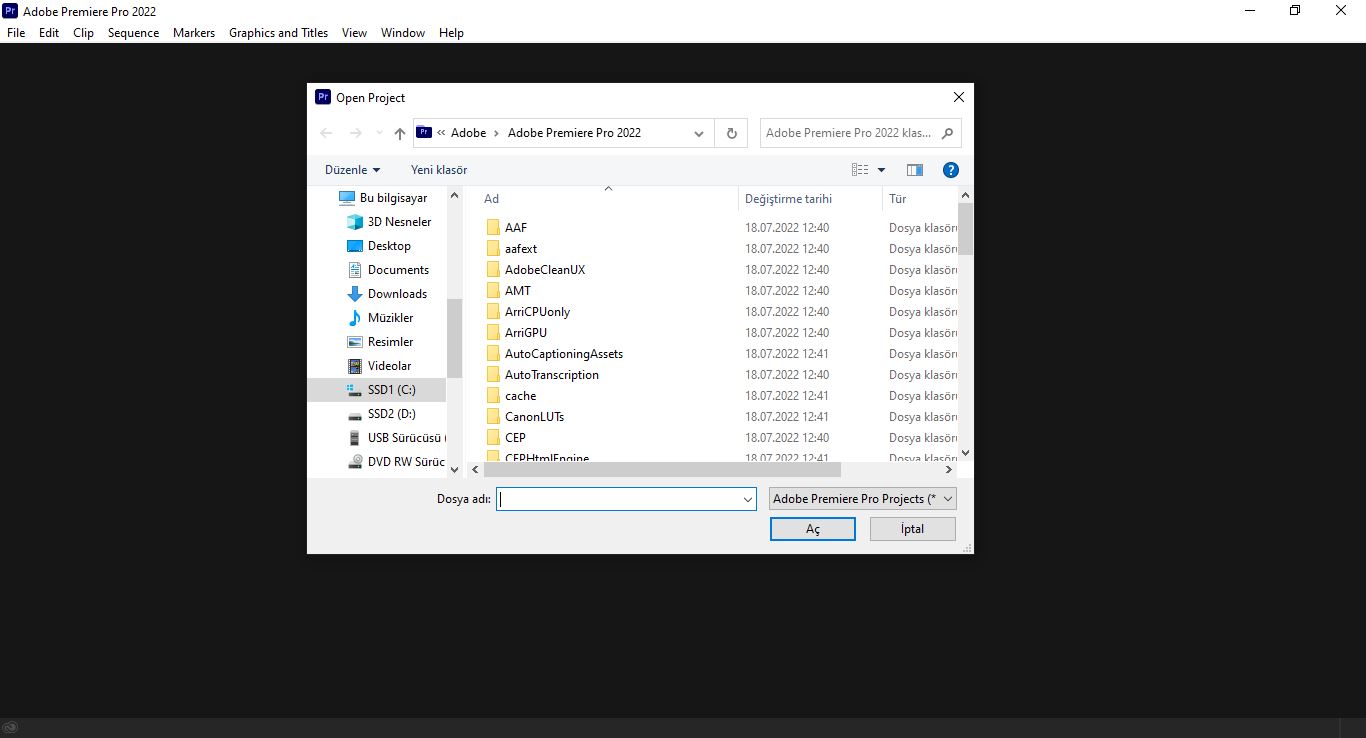Open the Edit menu

point(49,33)
